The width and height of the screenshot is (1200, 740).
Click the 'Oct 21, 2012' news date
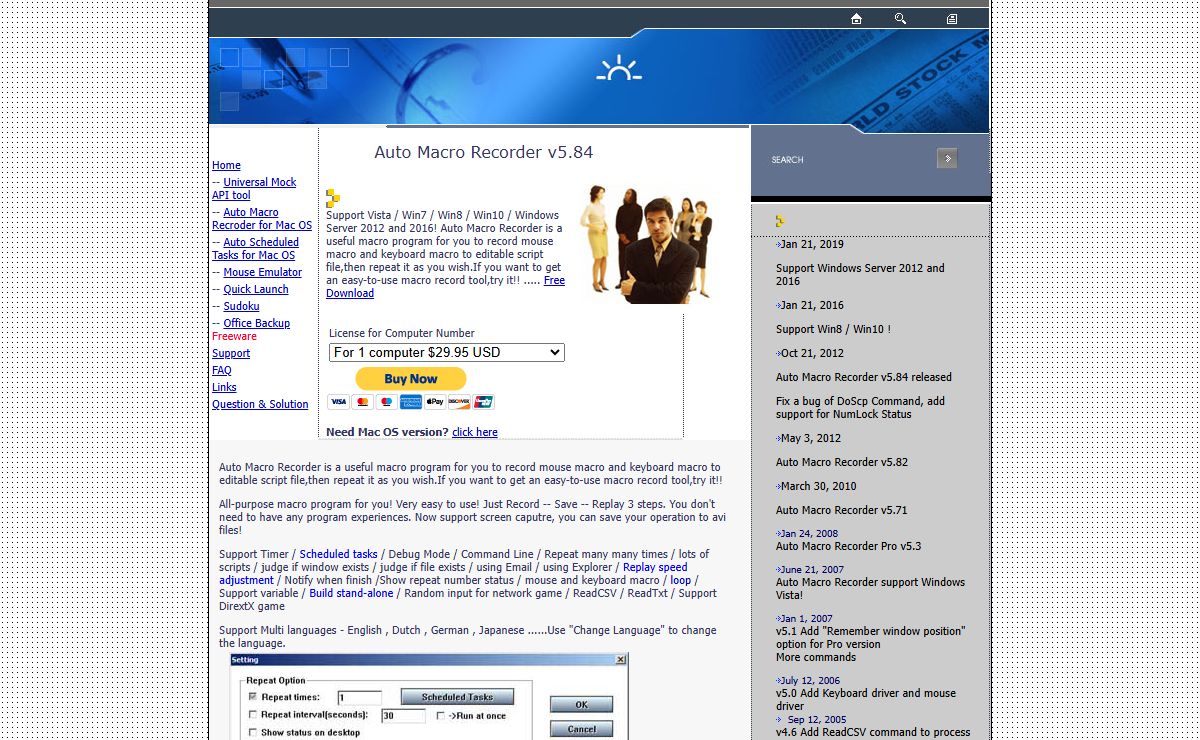pyautogui.click(x=812, y=353)
